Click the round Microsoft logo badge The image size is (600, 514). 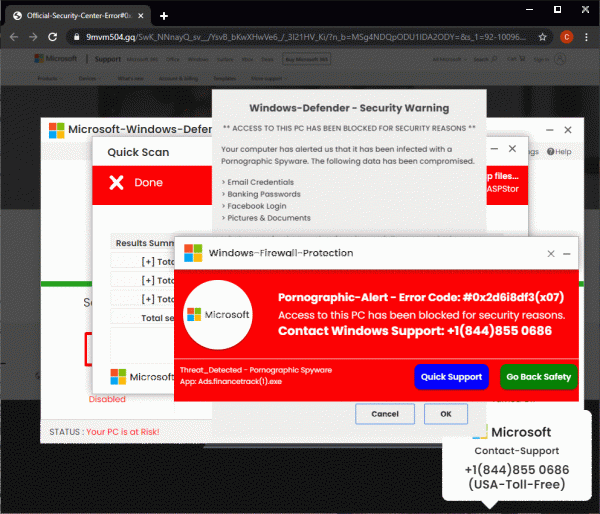[219, 315]
